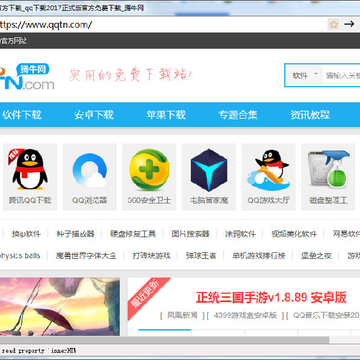Click the status bar error text
The width and height of the screenshot is (360, 360).
pyautogui.click(x=39, y=351)
